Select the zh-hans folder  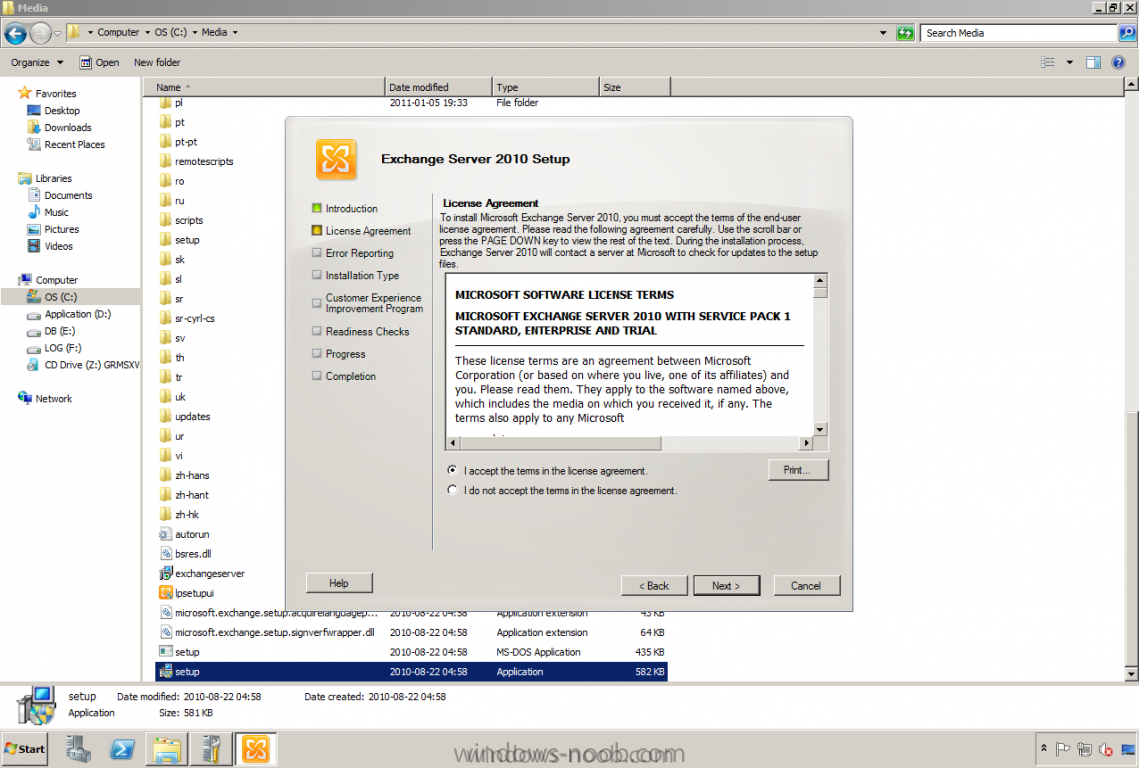click(192, 475)
